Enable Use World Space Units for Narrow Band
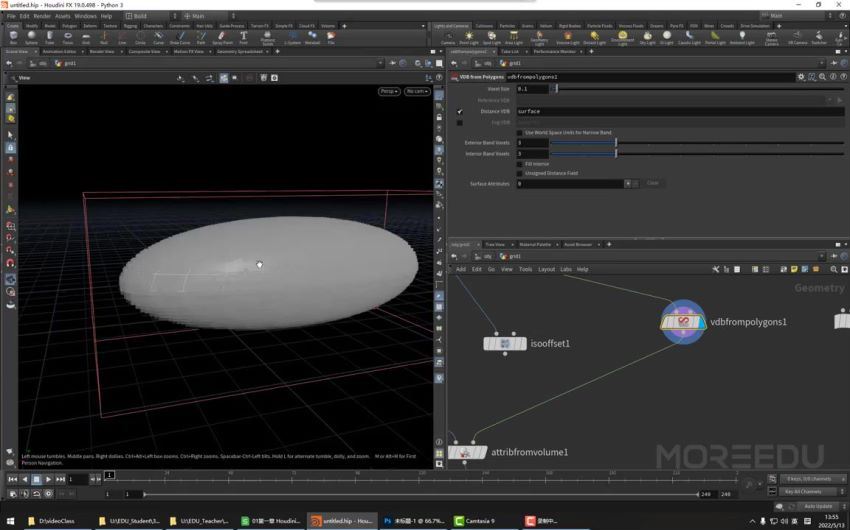This screenshot has height=530, width=850. tap(519, 133)
